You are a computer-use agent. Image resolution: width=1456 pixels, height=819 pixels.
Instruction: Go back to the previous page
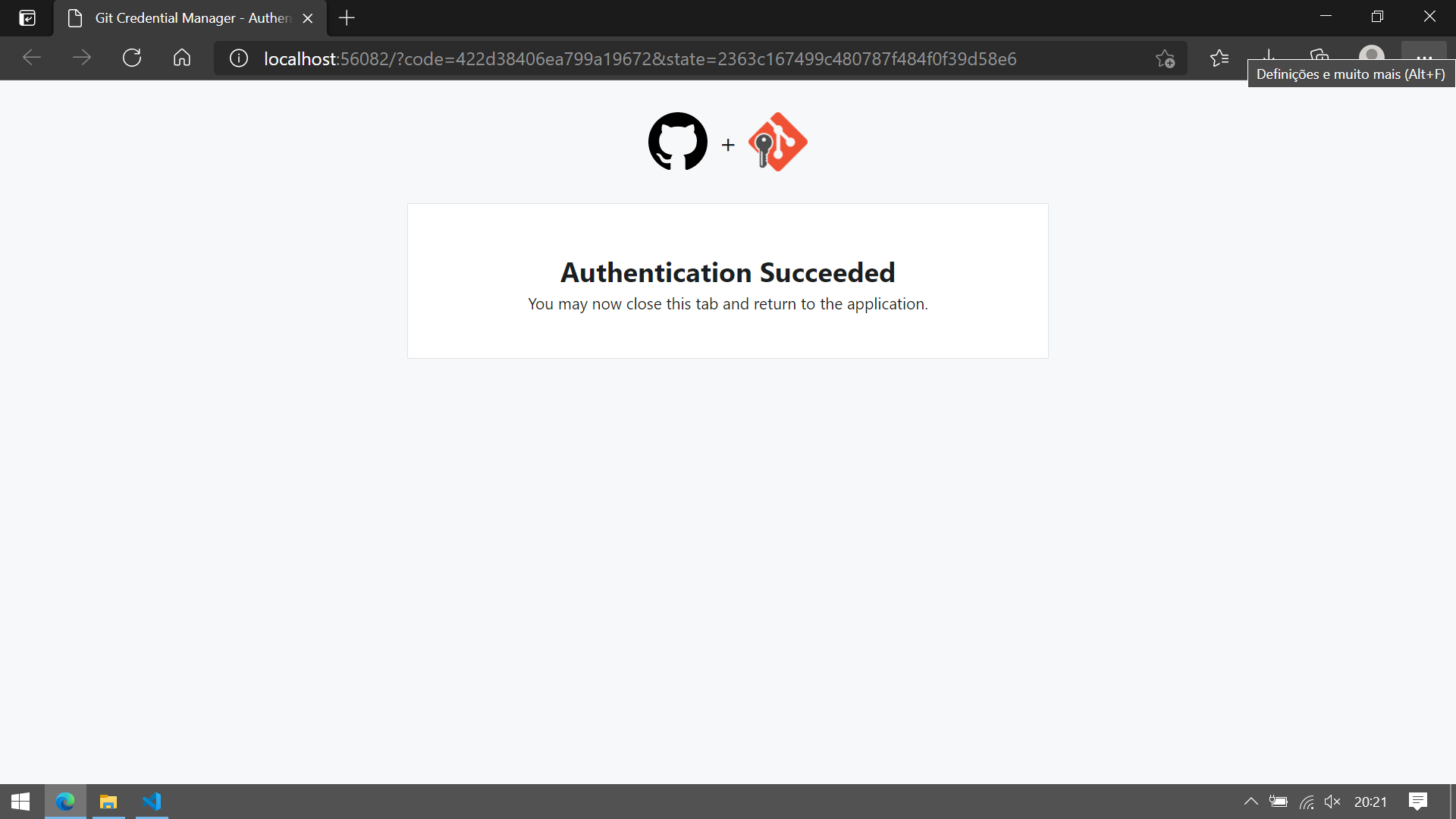click(x=32, y=58)
